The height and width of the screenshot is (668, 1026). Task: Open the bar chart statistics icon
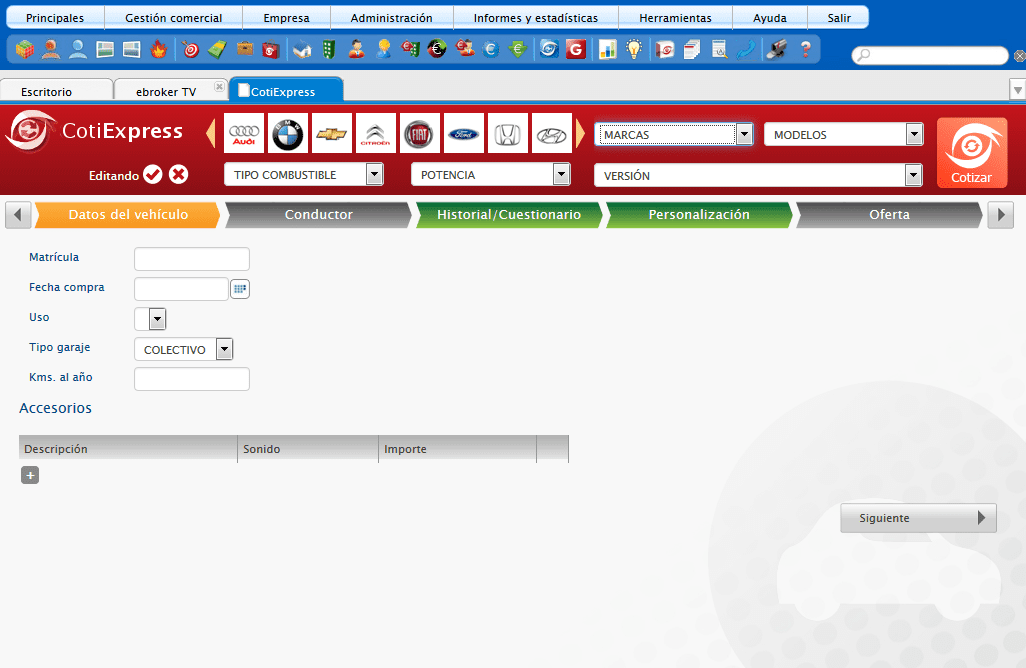(607, 49)
